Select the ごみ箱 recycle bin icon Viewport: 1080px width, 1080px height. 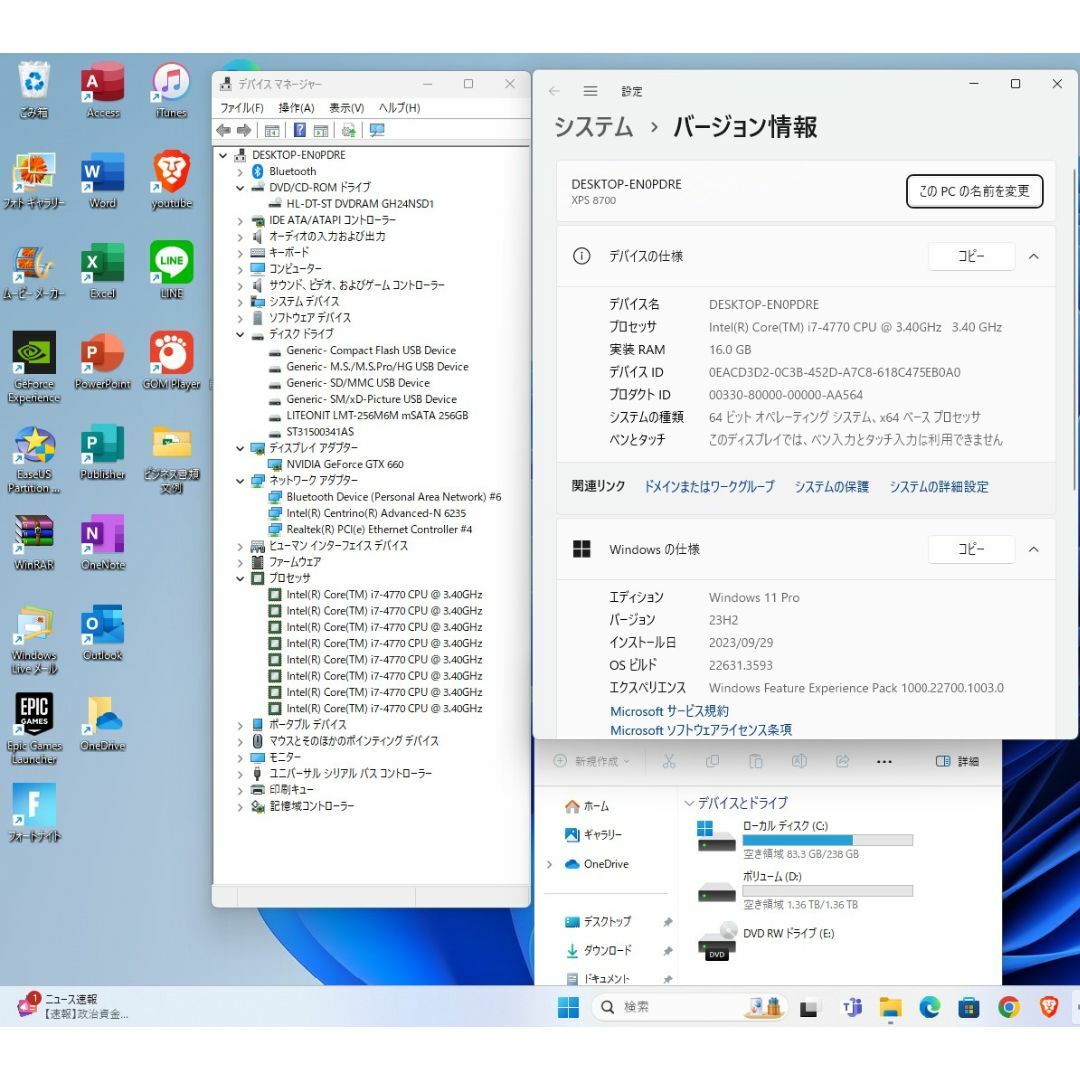tap(34, 91)
